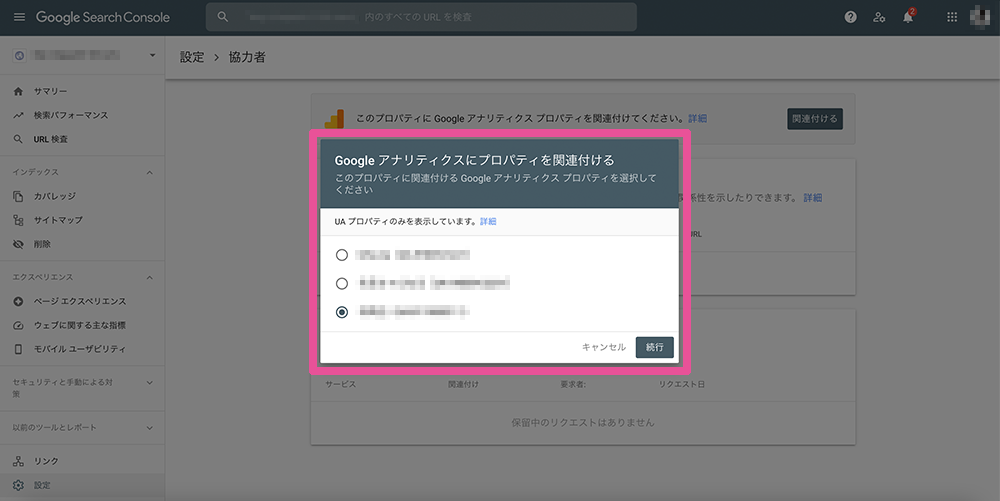This screenshot has height=501, width=1000.
Task: Click the crossed-eye icon beside 削除
Action: (x=18, y=244)
